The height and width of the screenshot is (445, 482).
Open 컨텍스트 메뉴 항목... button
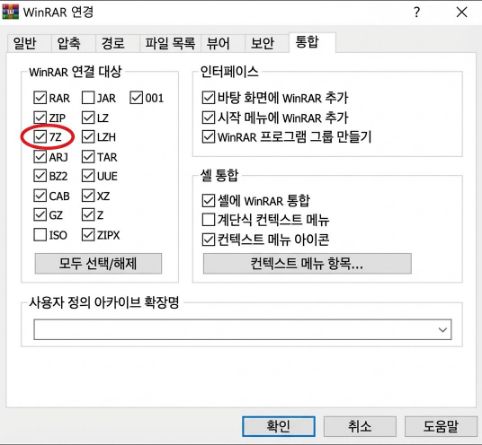(x=307, y=264)
